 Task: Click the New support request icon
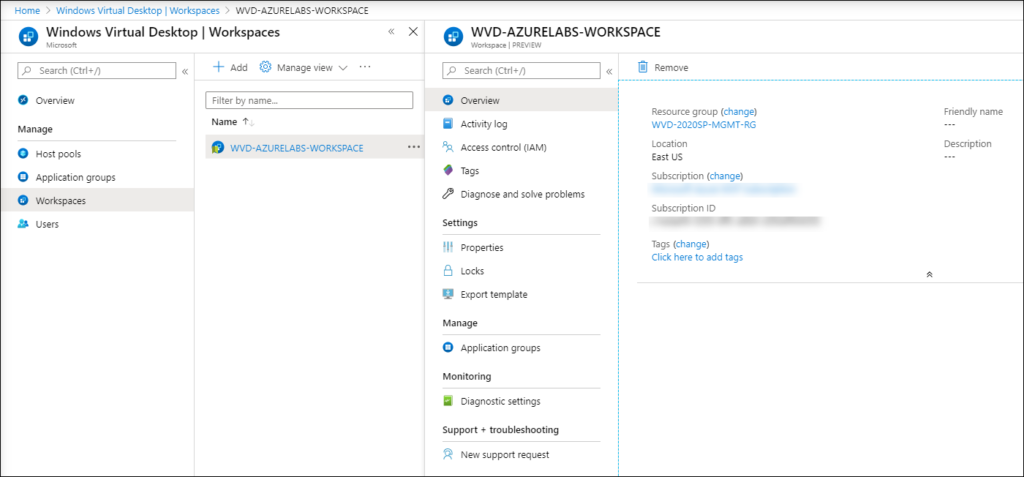447,455
